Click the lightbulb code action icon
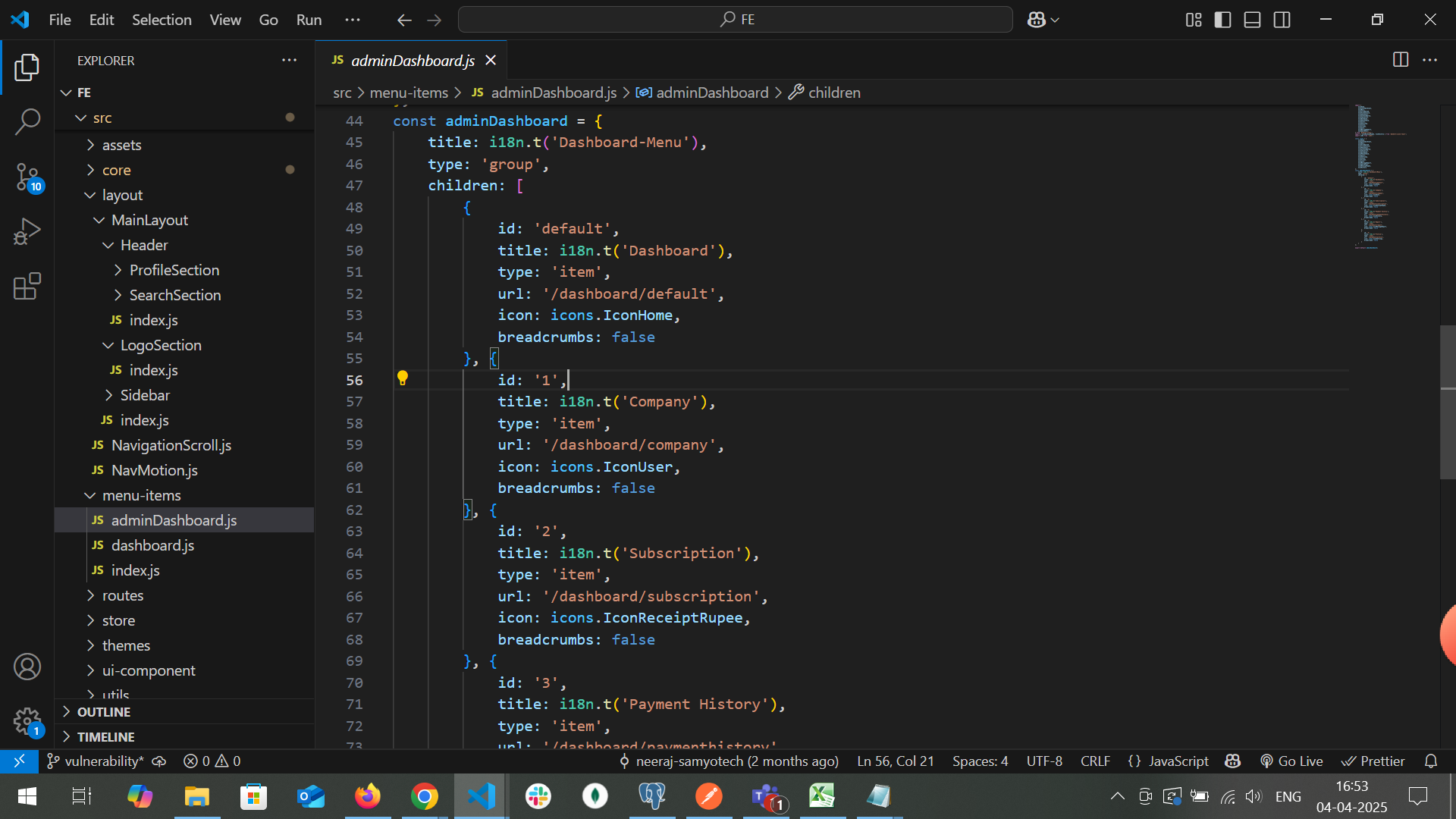 (403, 378)
